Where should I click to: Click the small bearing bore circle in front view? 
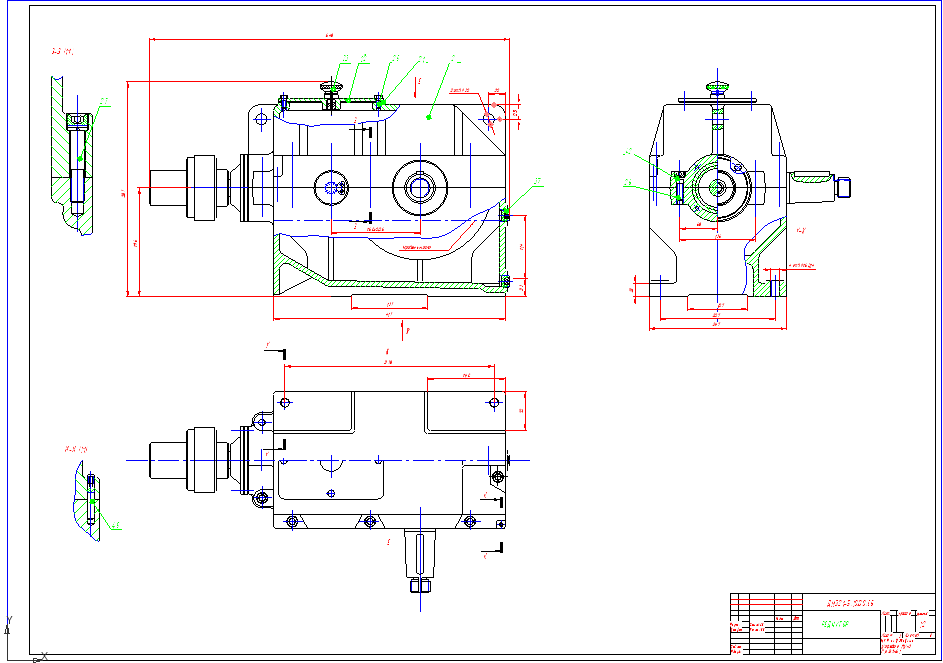[330, 186]
